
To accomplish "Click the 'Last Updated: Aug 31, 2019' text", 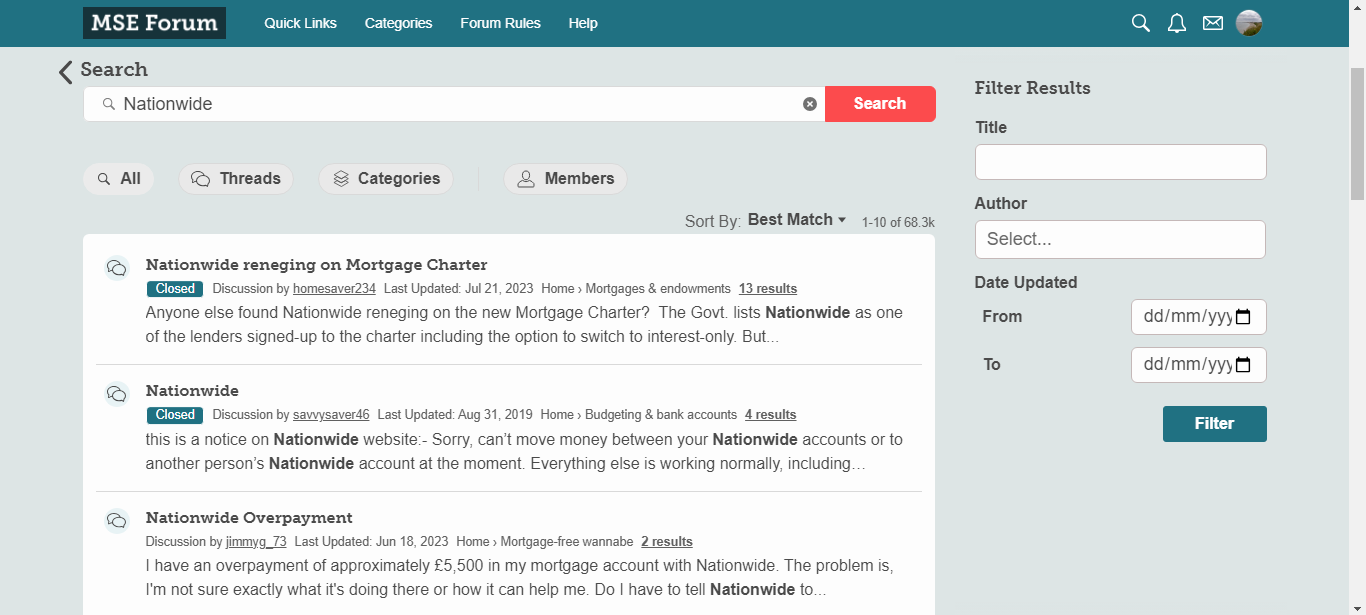I will point(455,415).
